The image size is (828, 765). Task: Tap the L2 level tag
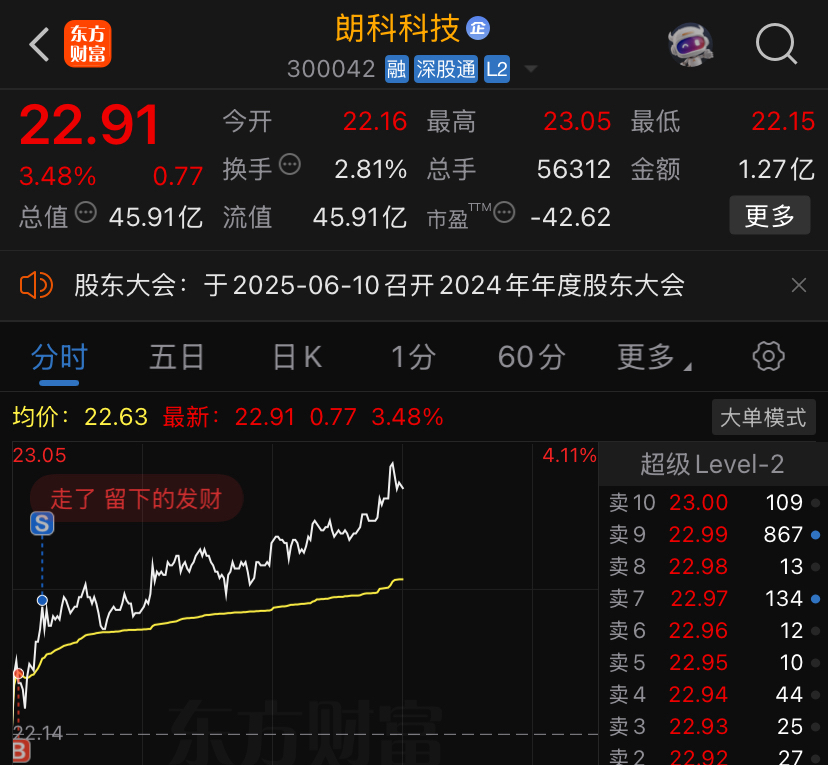[496, 69]
